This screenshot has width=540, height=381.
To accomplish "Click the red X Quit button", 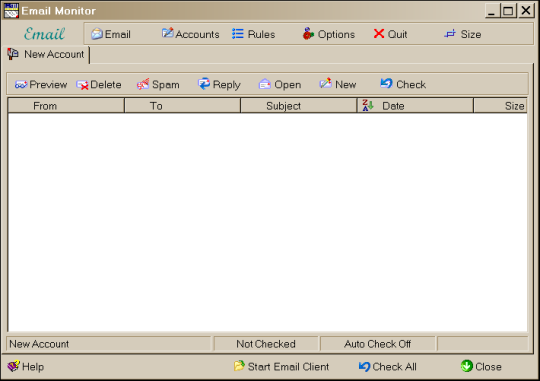I will tap(391, 34).
